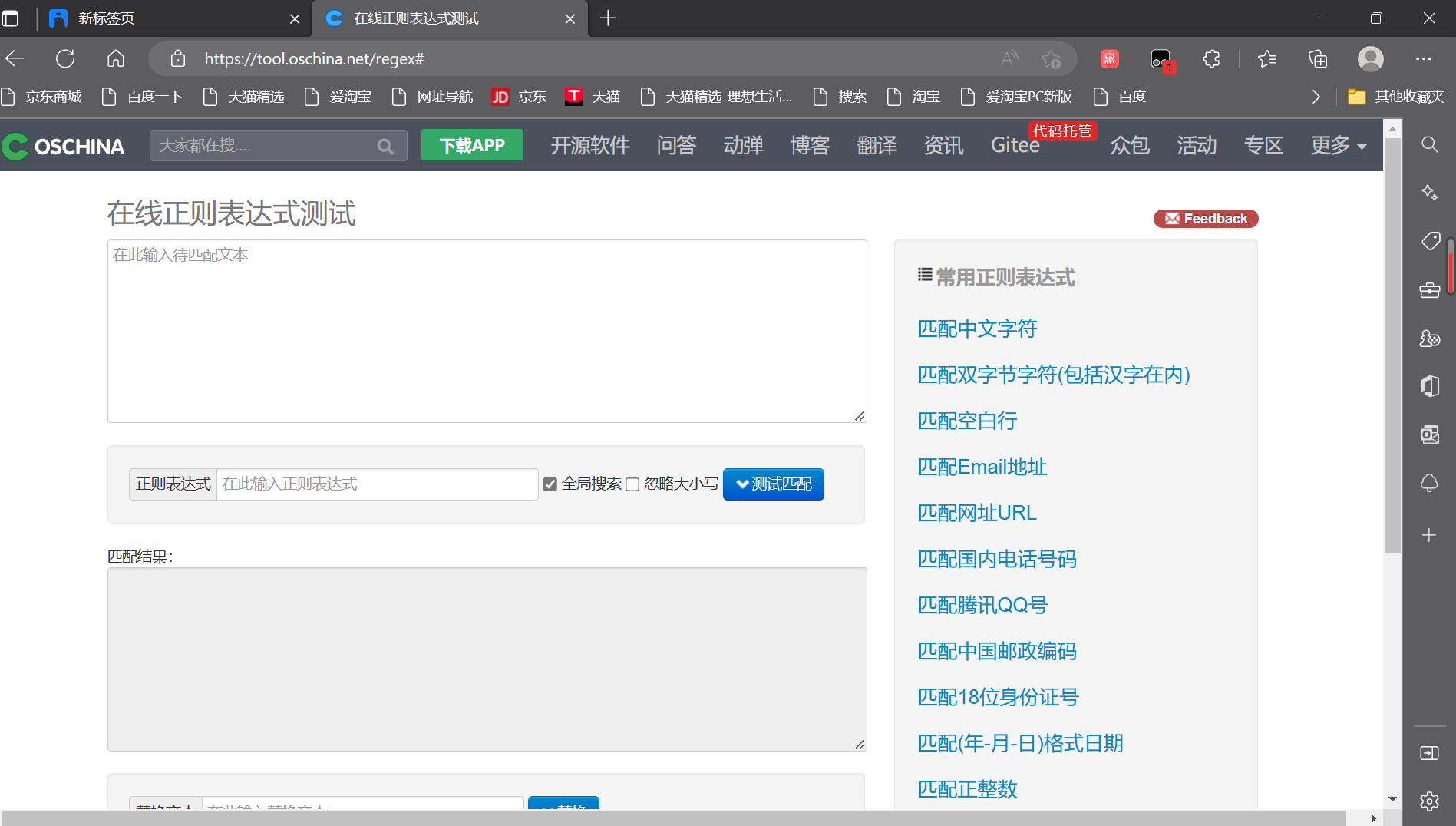Screen dimensions: 1456x826
Task: Expand the 更多 navigation dropdown
Action: 1339,145
